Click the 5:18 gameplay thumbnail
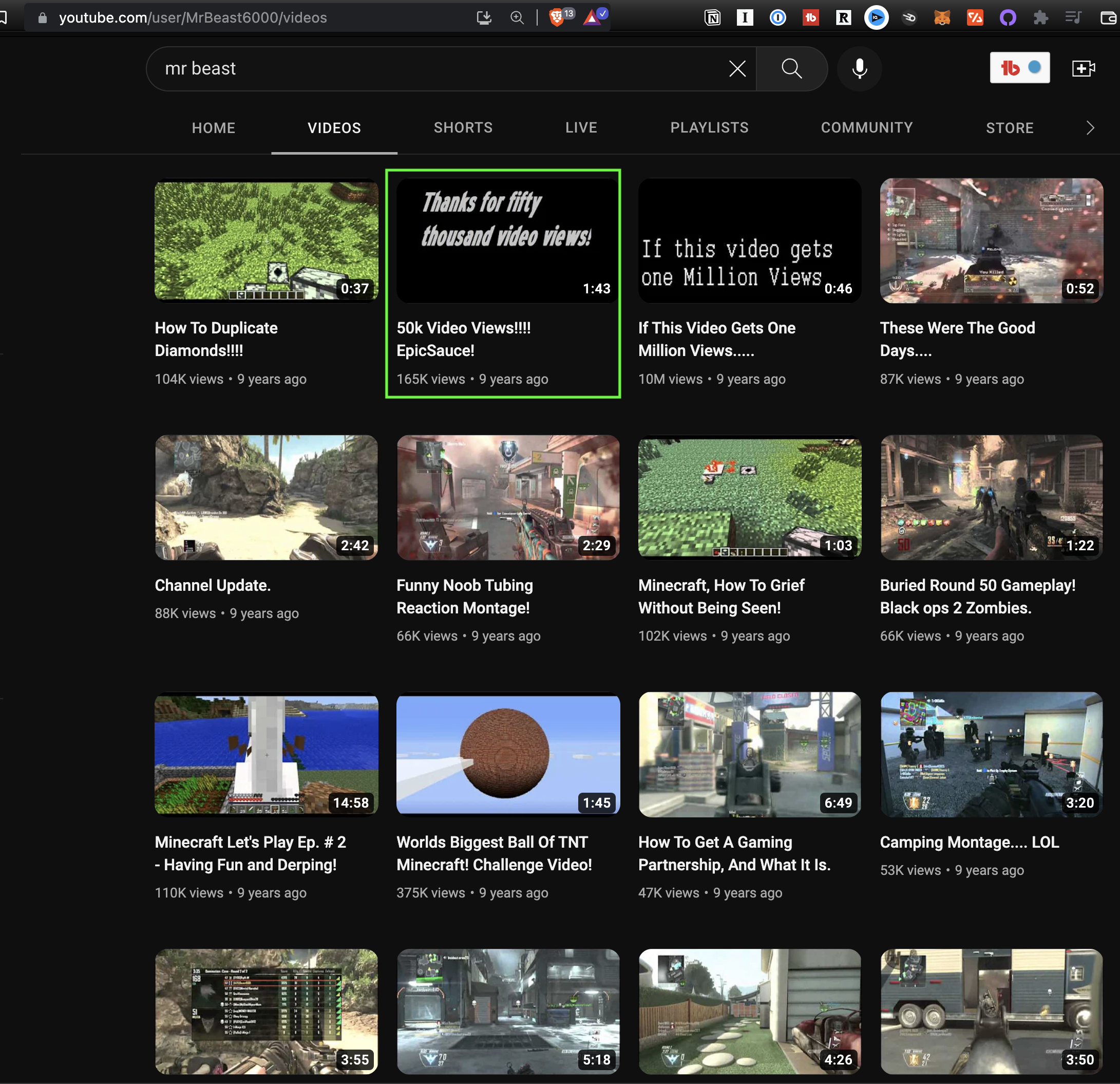This screenshot has width=1120, height=1084. [x=508, y=1012]
